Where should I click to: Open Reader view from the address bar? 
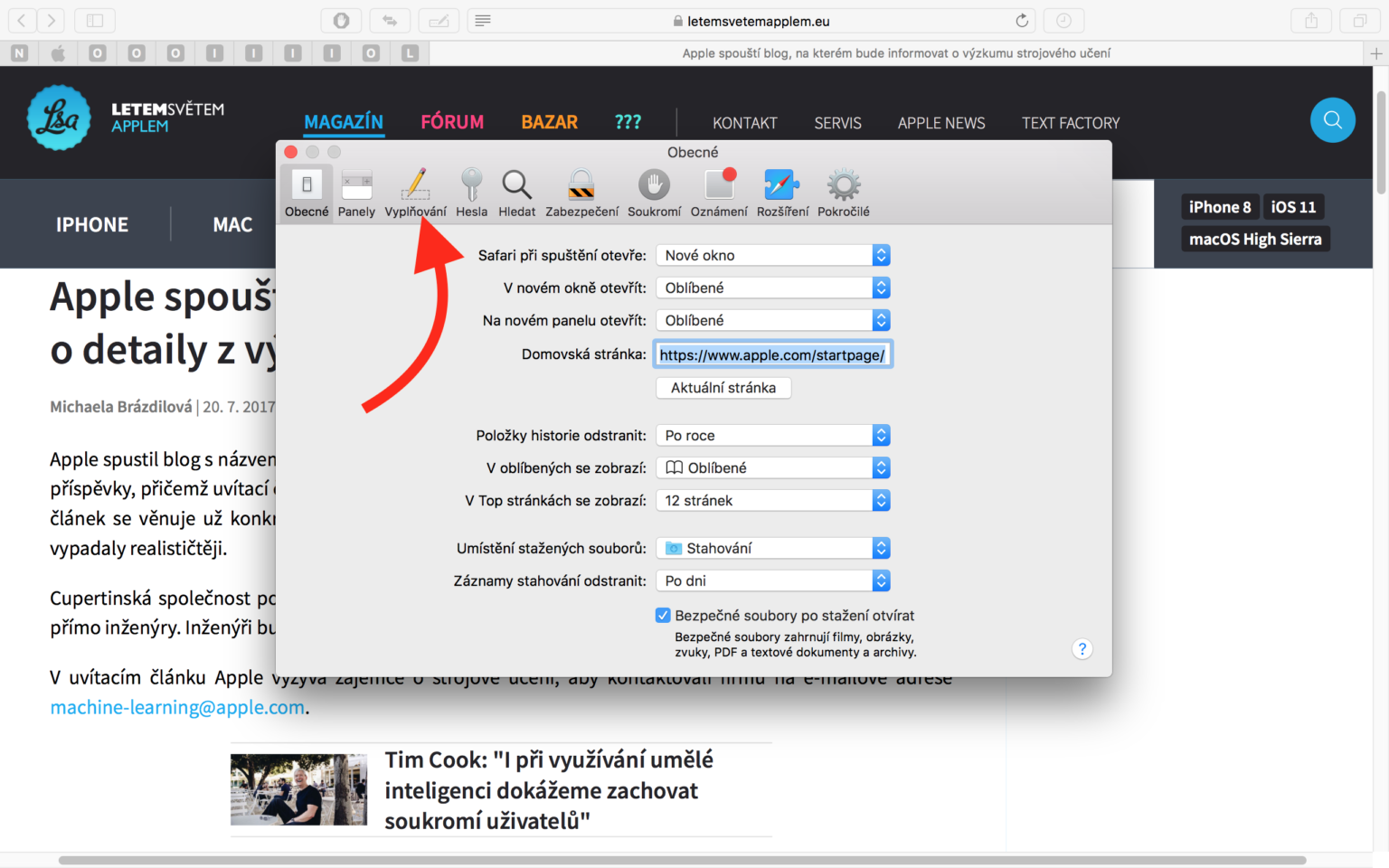pos(483,20)
